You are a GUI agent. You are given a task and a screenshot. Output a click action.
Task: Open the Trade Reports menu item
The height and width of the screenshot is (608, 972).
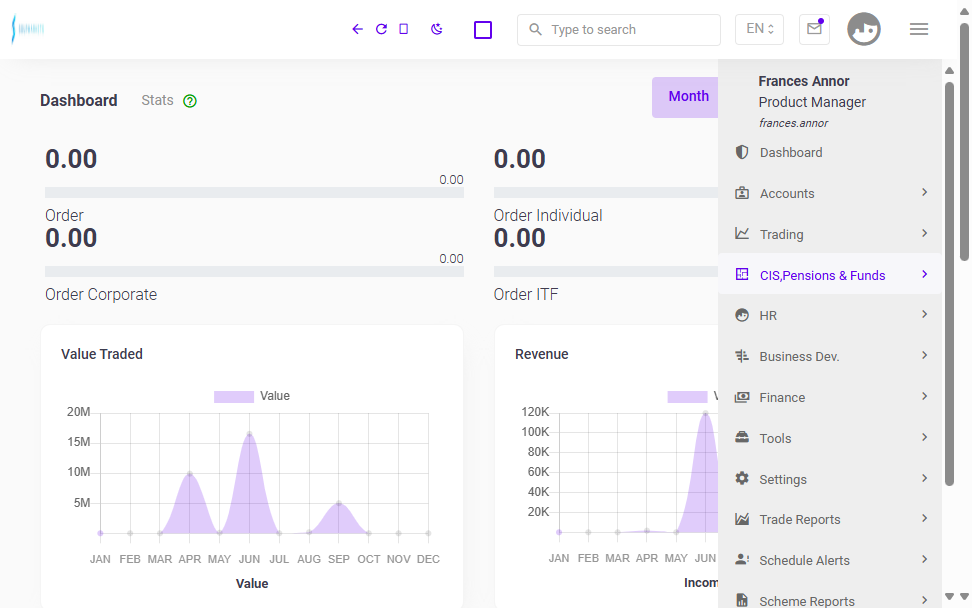pos(830,519)
